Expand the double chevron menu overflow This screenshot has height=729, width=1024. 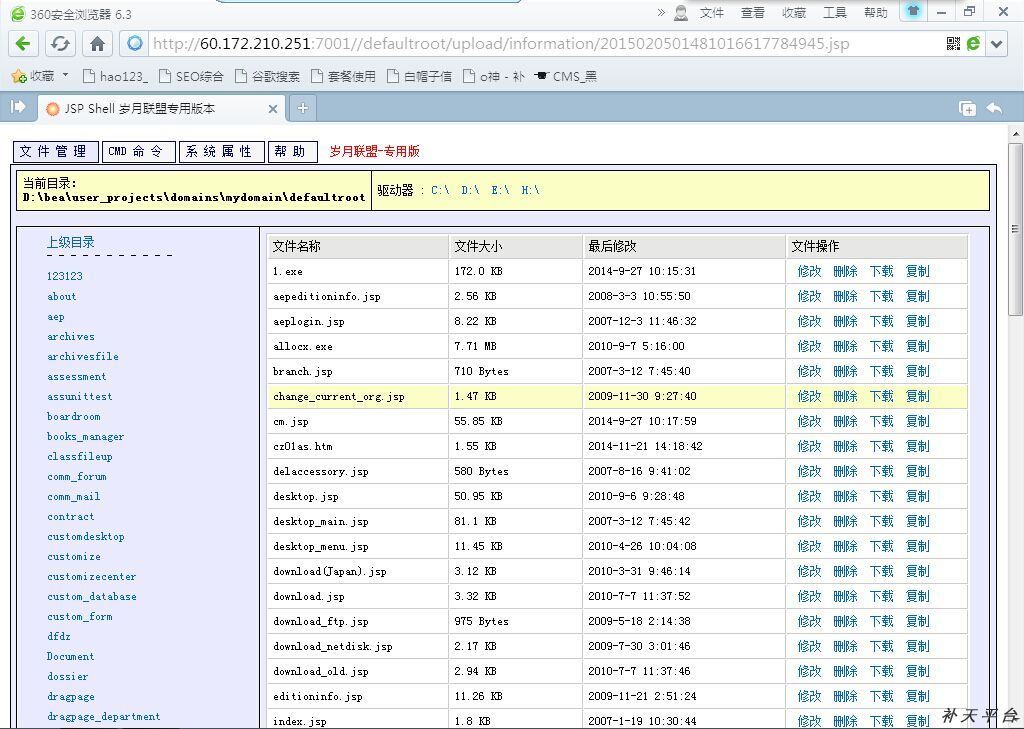(x=661, y=12)
